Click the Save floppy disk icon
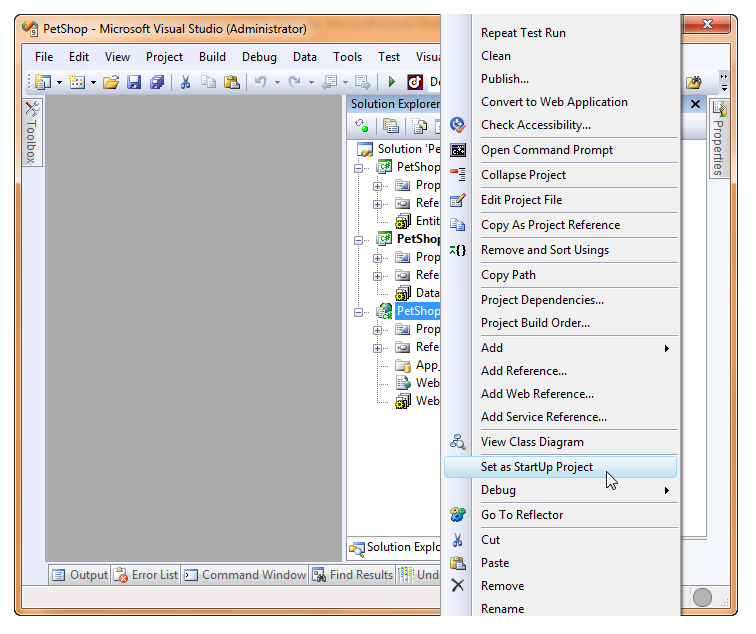Screen dimensions: 756x634 coord(134,82)
